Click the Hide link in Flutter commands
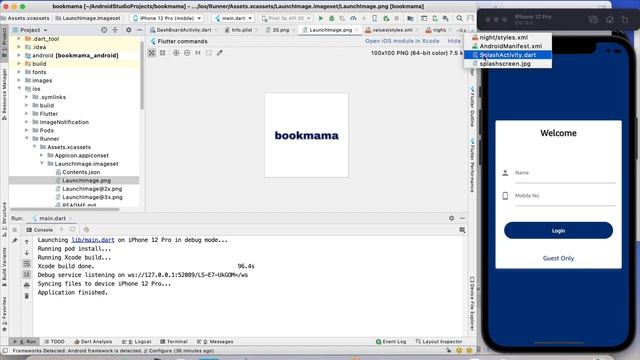The height and width of the screenshot is (360, 640). pos(454,41)
